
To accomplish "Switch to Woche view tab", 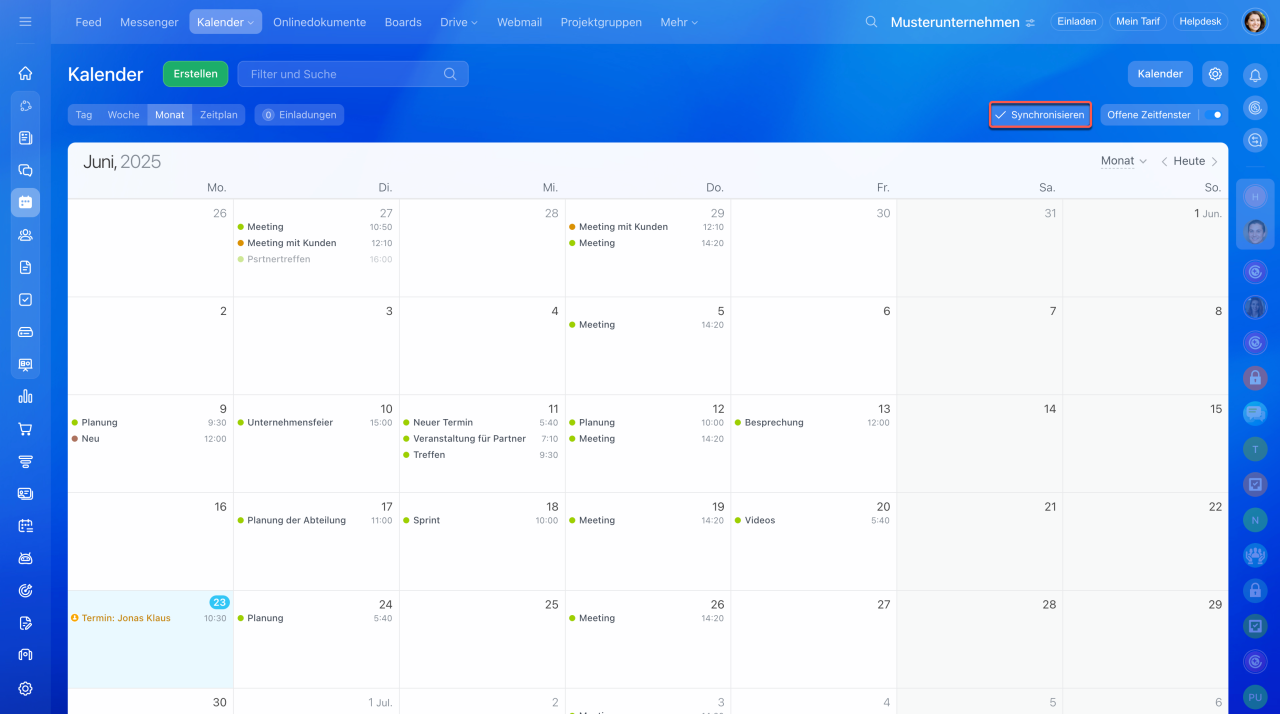I will click(123, 115).
